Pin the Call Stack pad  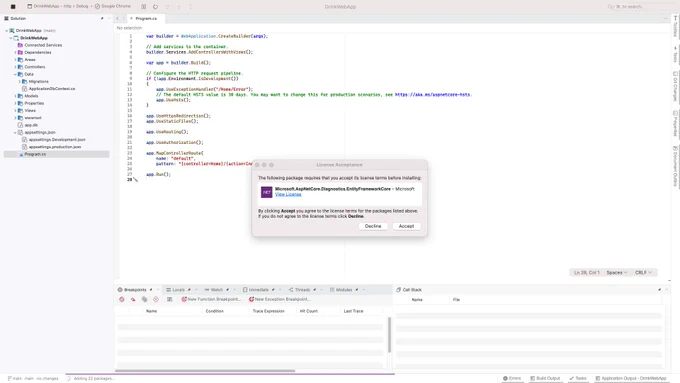(x=659, y=290)
